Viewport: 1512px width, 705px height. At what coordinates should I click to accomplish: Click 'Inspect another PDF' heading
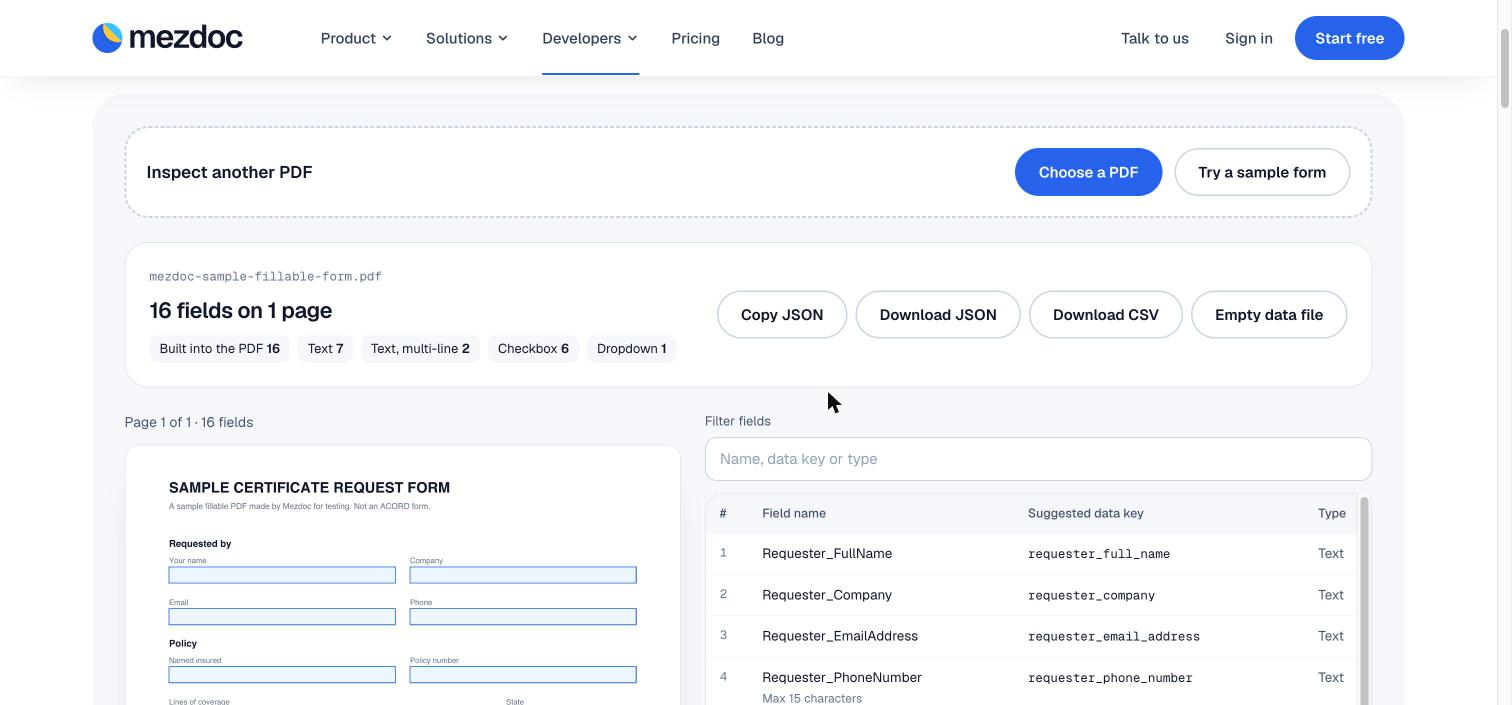point(229,172)
